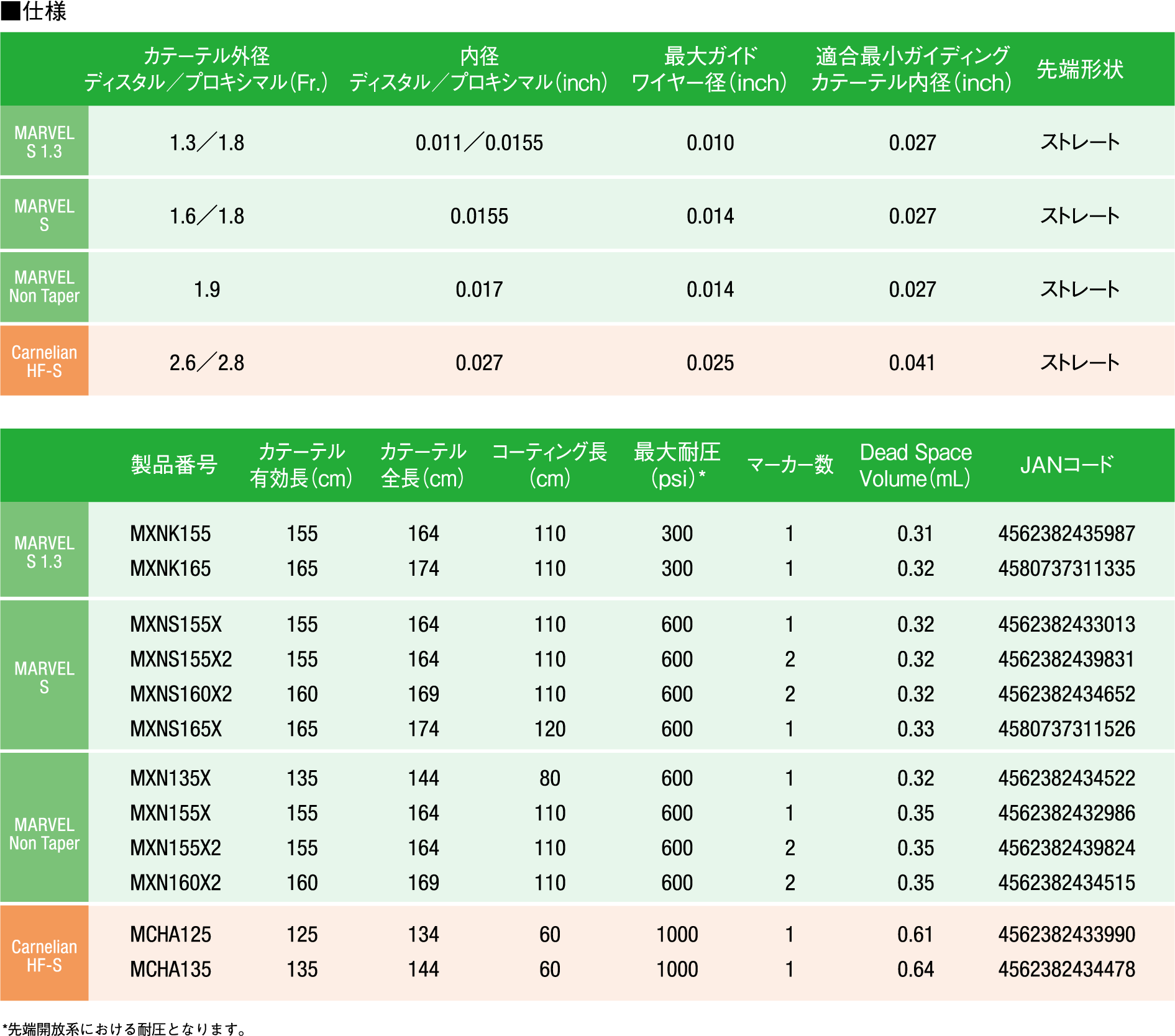Click JAN code 4562382432986
The image size is (1175, 1036).
click(1066, 813)
